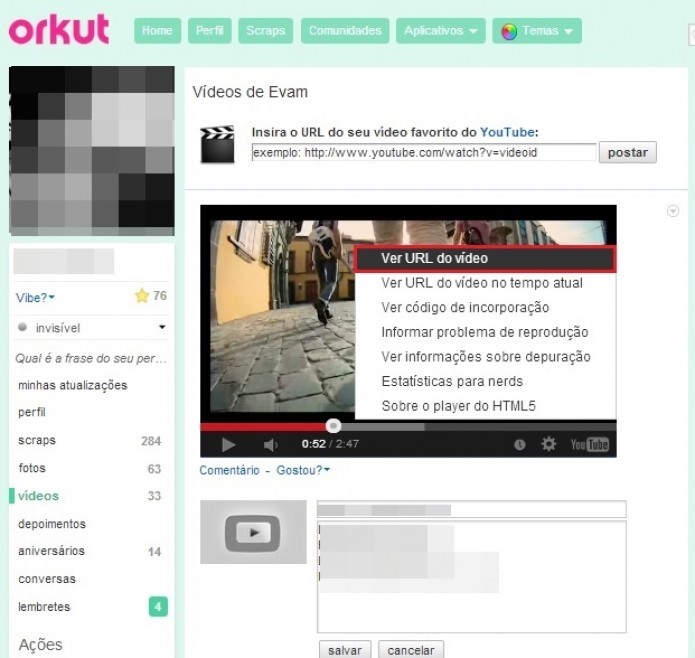The height and width of the screenshot is (658, 695).
Task: Click the Ações heading
Action: click(x=40, y=644)
